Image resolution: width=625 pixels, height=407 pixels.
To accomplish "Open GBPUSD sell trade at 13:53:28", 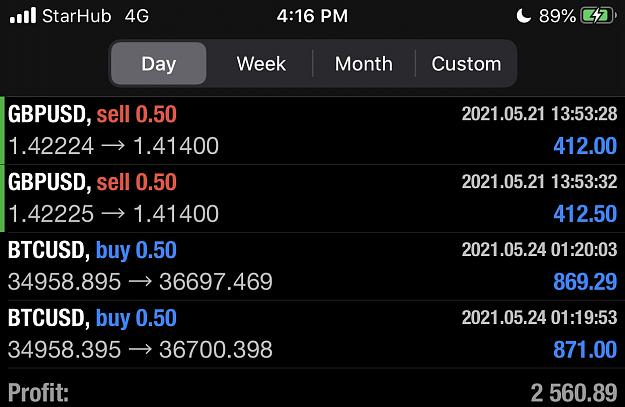I will tap(312, 130).
